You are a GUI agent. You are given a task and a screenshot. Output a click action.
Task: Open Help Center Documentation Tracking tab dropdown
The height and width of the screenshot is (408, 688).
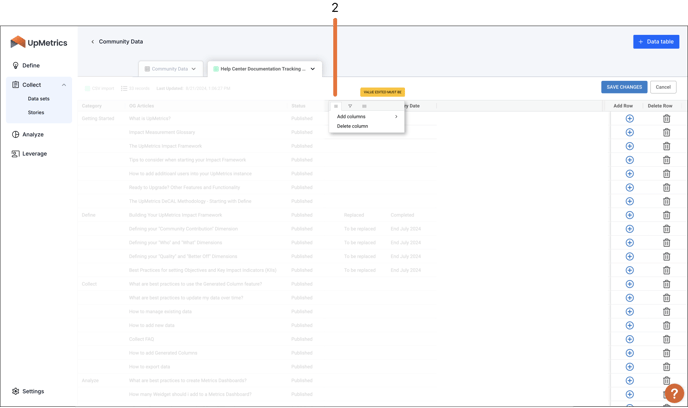click(313, 69)
